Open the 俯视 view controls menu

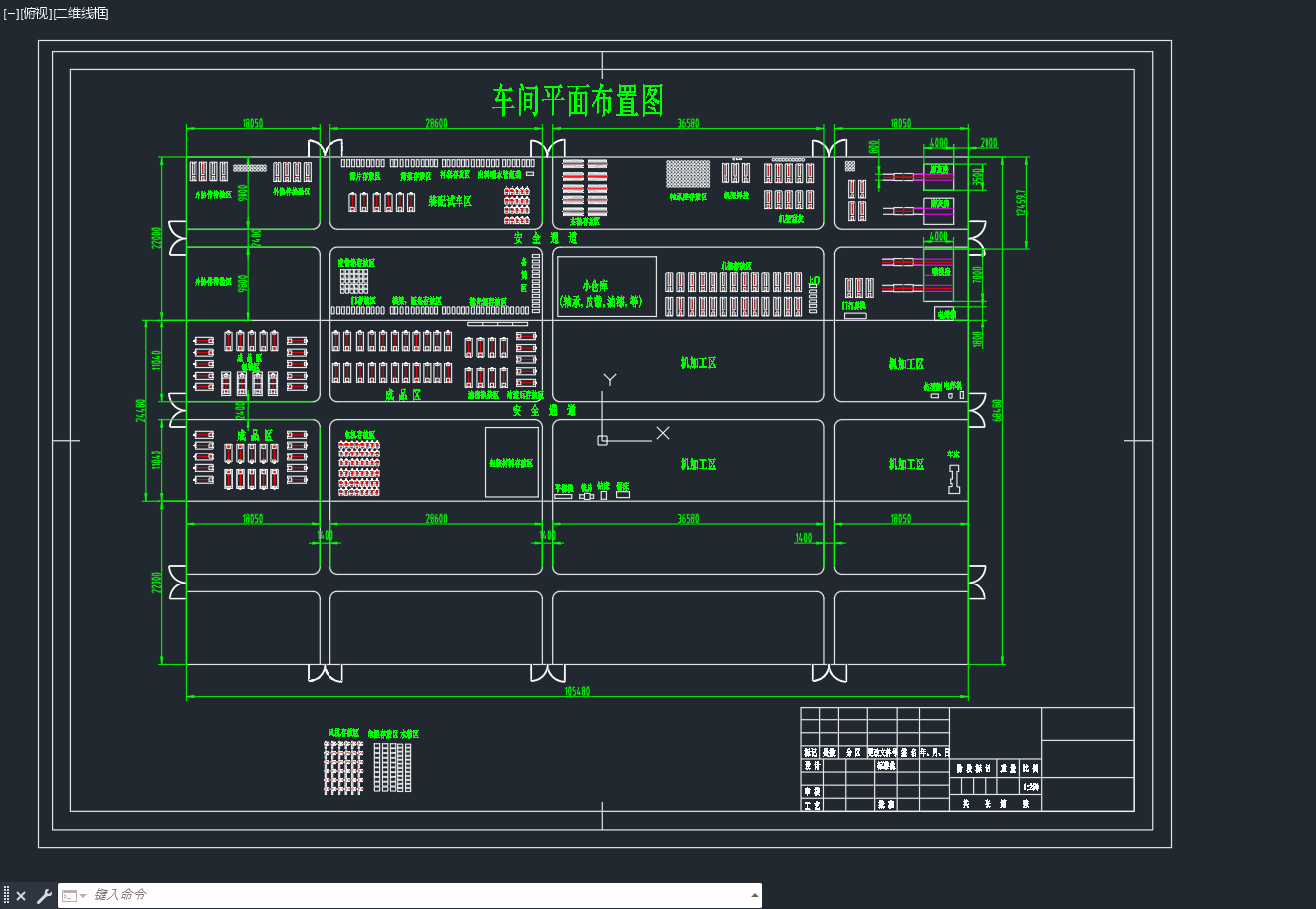click(x=35, y=13)
